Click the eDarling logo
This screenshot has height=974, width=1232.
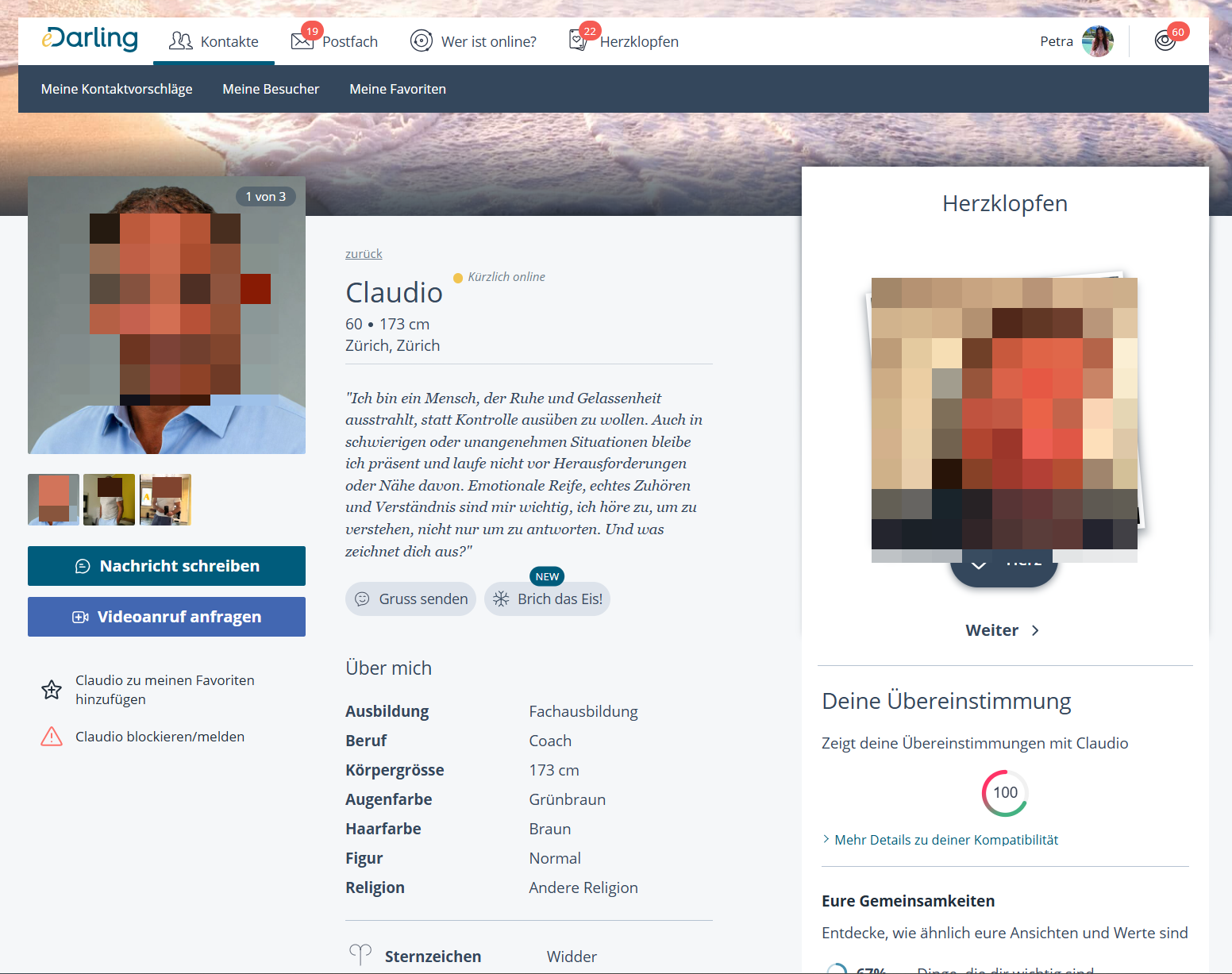point(90,38)
